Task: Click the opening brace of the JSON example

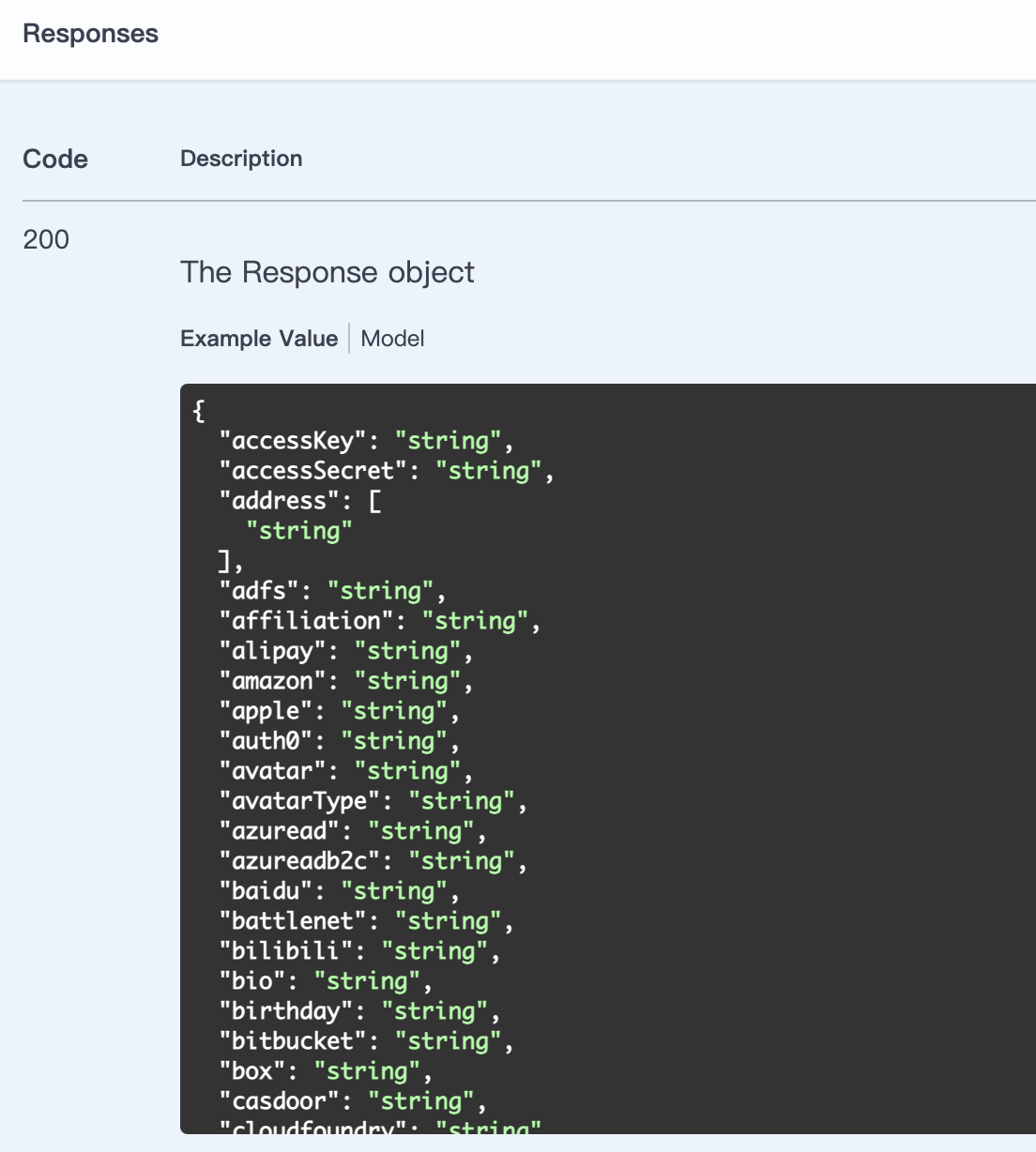Action: point(198,410)
